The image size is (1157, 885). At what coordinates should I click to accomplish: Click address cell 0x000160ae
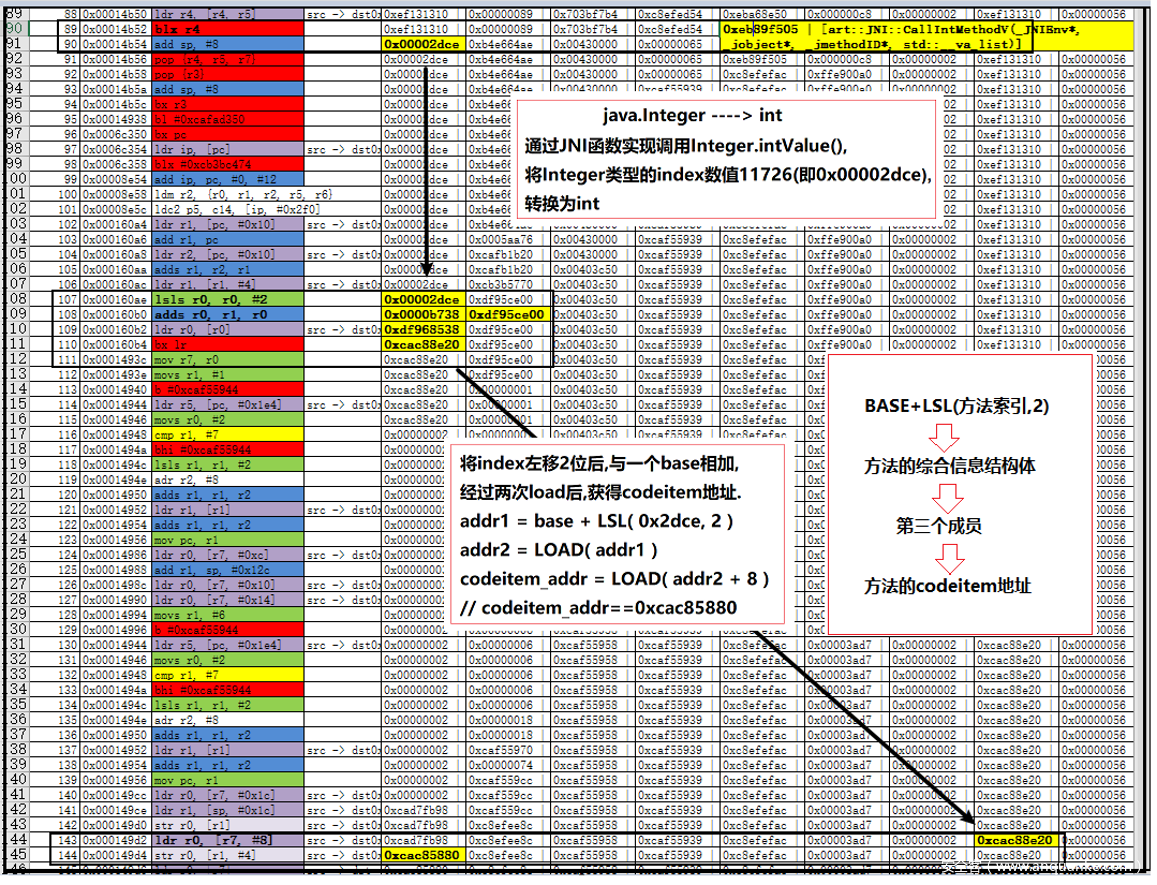[x=115, y=300]
